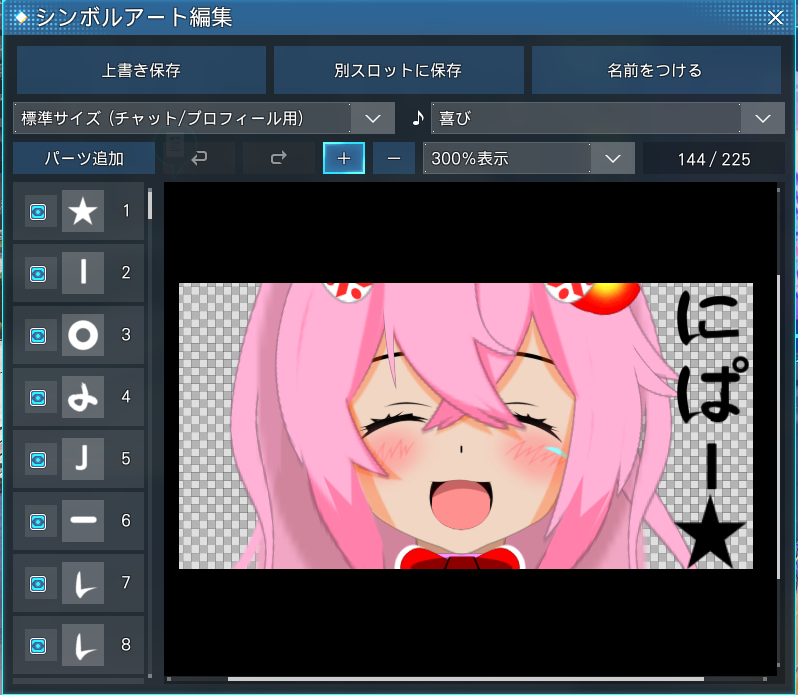Toggle visibility of layer 3
Image resolution: width=798 pixels, height=695 pixels.
[38, 336]
